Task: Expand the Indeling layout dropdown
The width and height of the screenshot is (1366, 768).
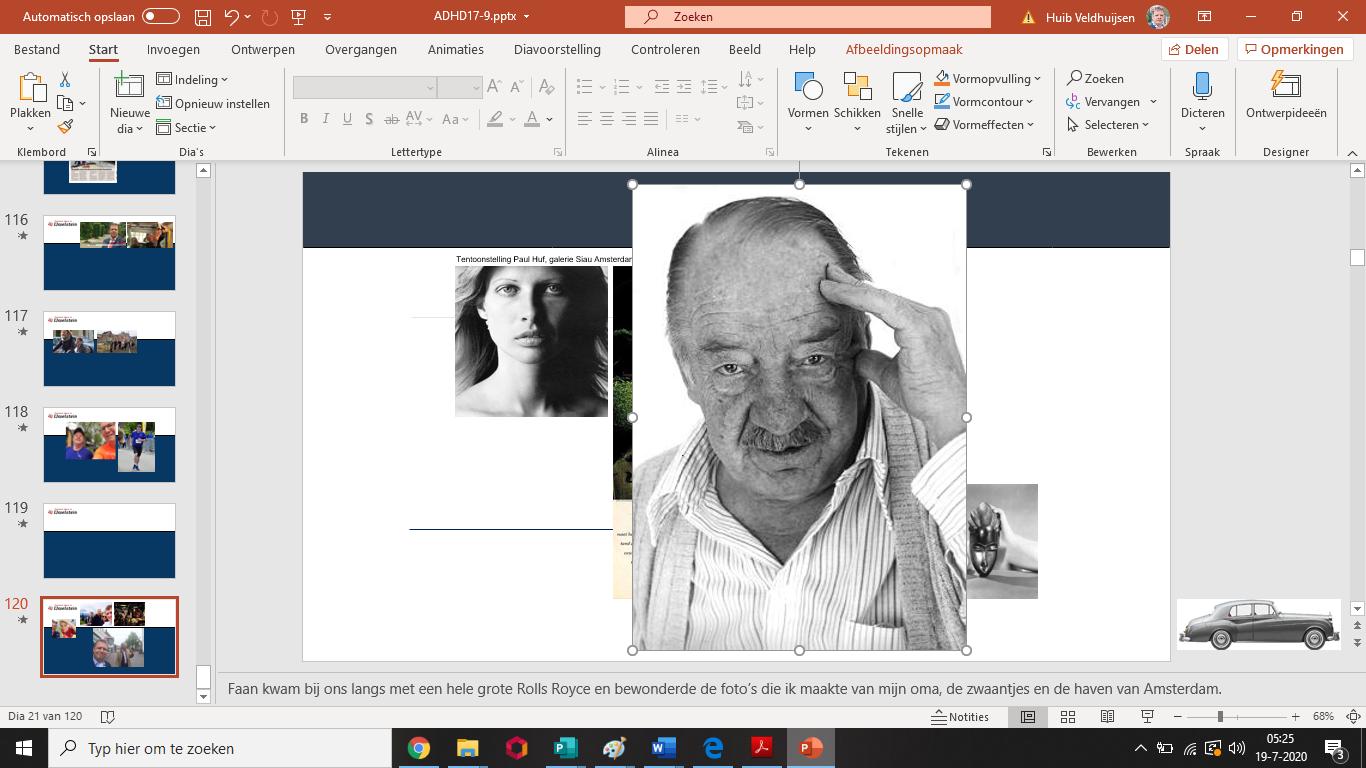Action: 194,80
